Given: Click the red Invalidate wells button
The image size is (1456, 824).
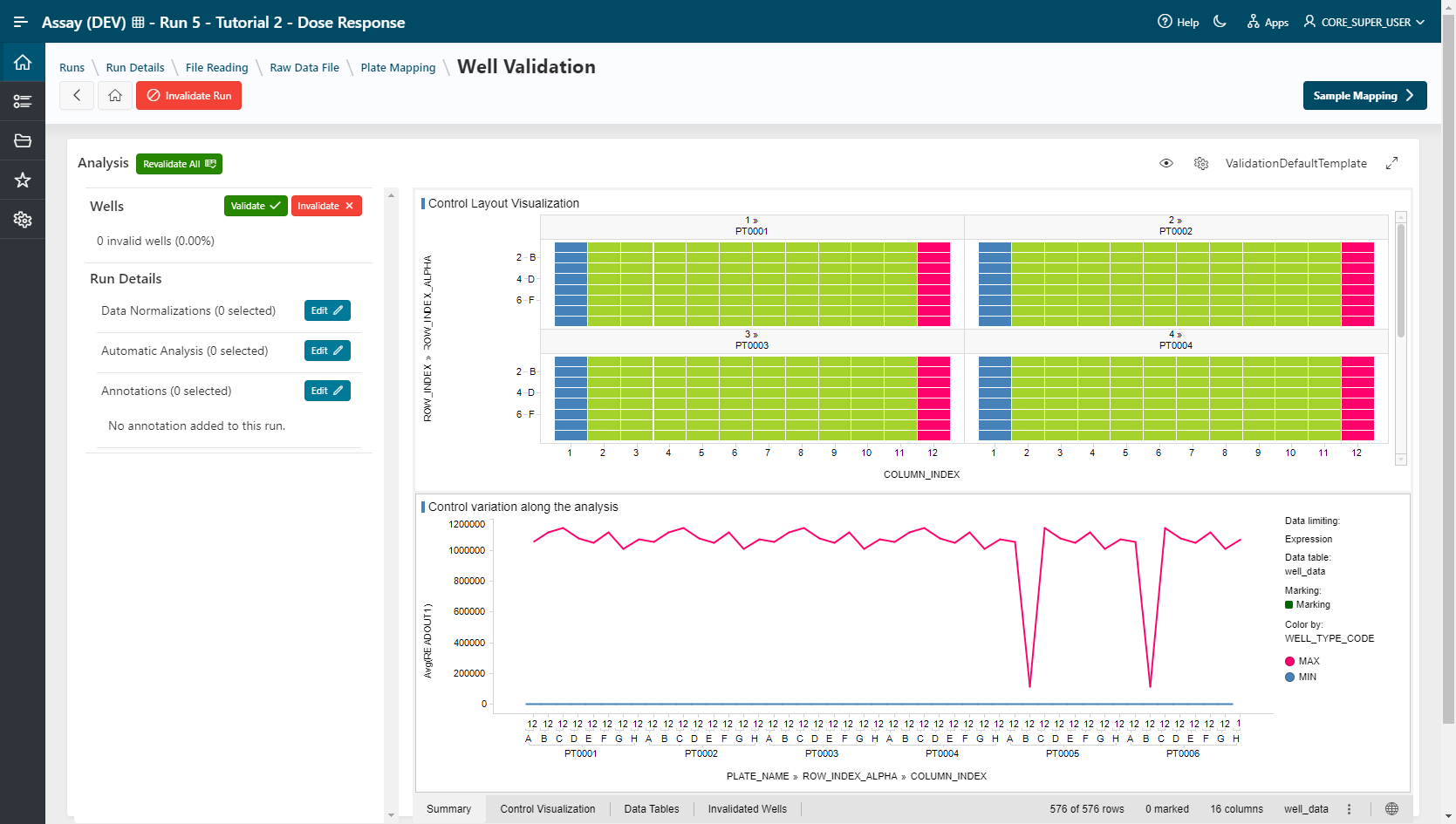Looking at the screenshot, I should [326, 206].
